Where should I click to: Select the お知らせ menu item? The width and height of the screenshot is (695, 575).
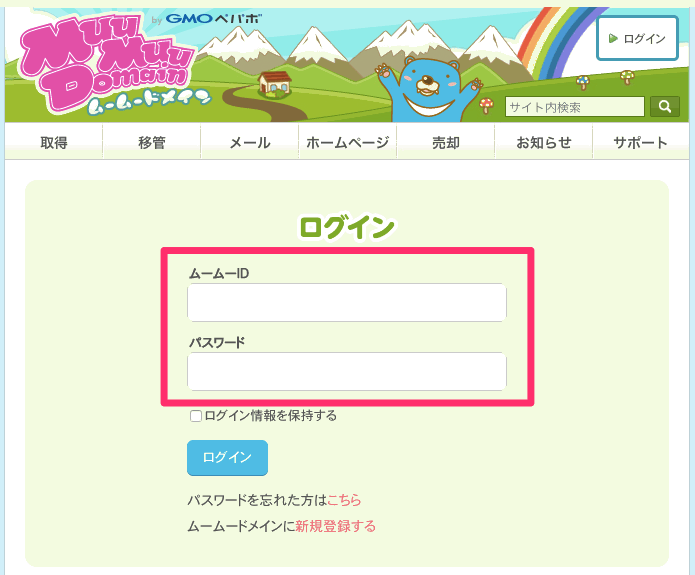pyautogui.click(x=543, y=143)
